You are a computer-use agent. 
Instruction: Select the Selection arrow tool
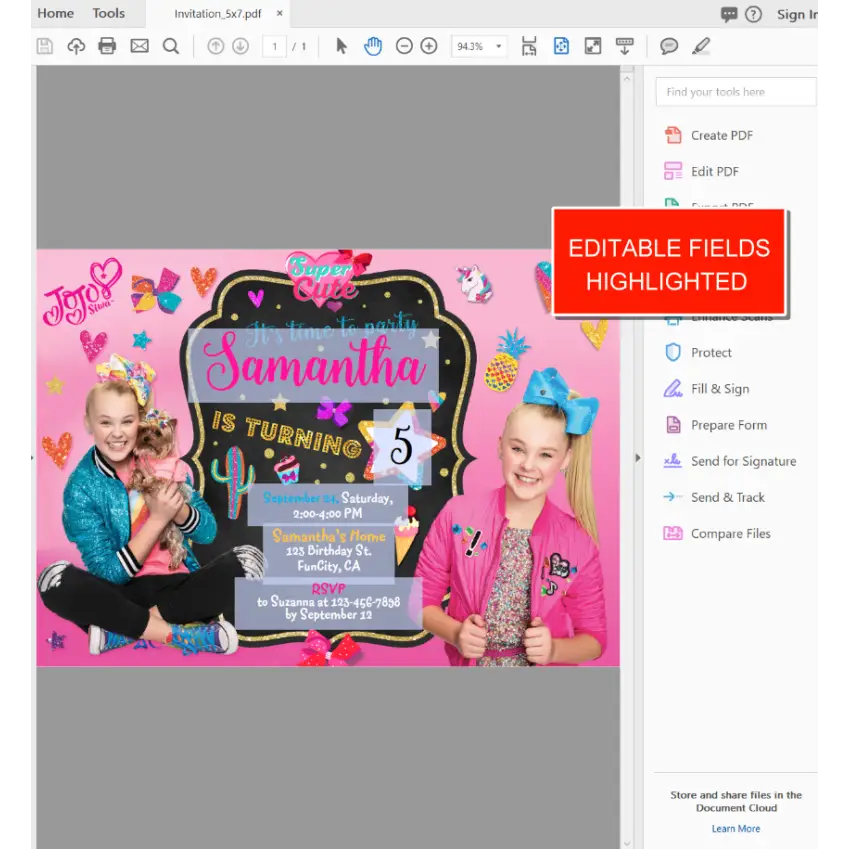[341, 46]
